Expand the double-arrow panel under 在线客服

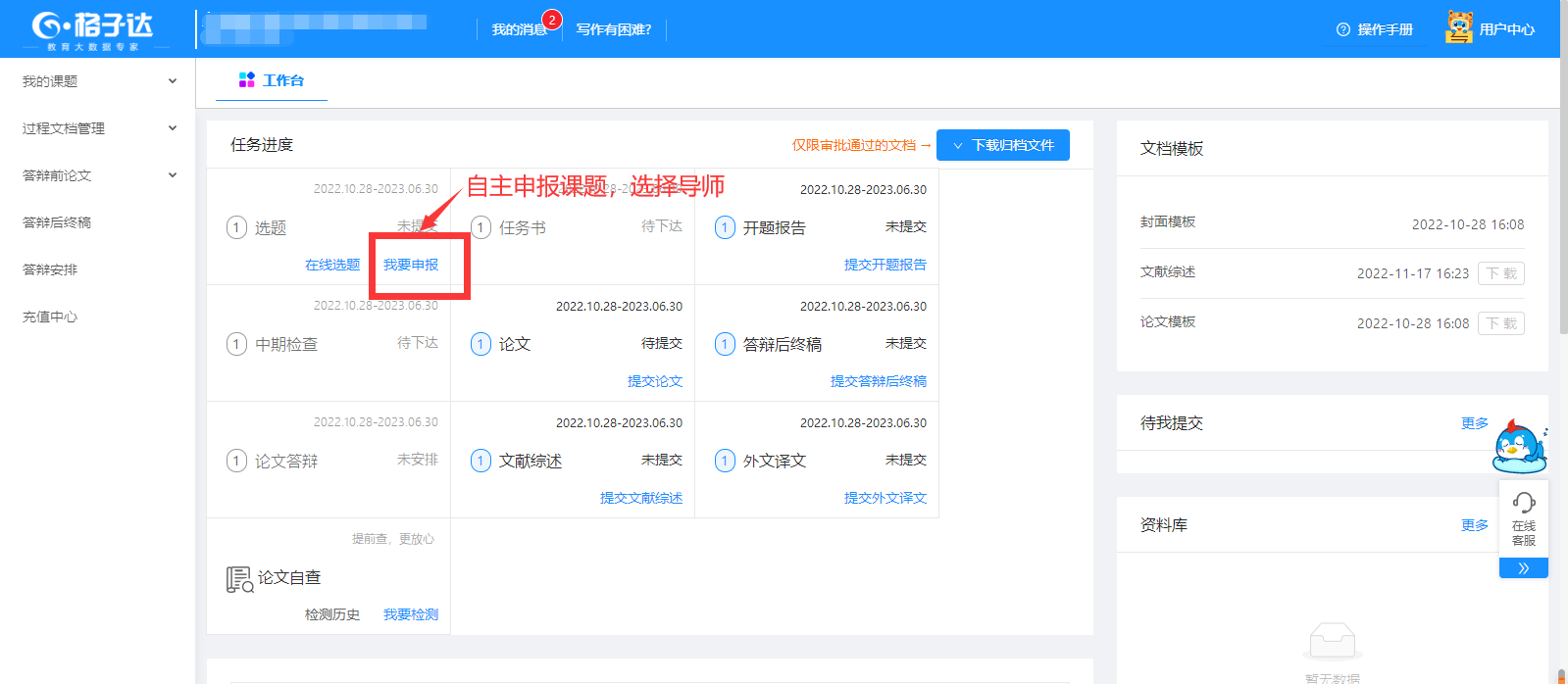pyautogui.click(x=1523, y=568)
